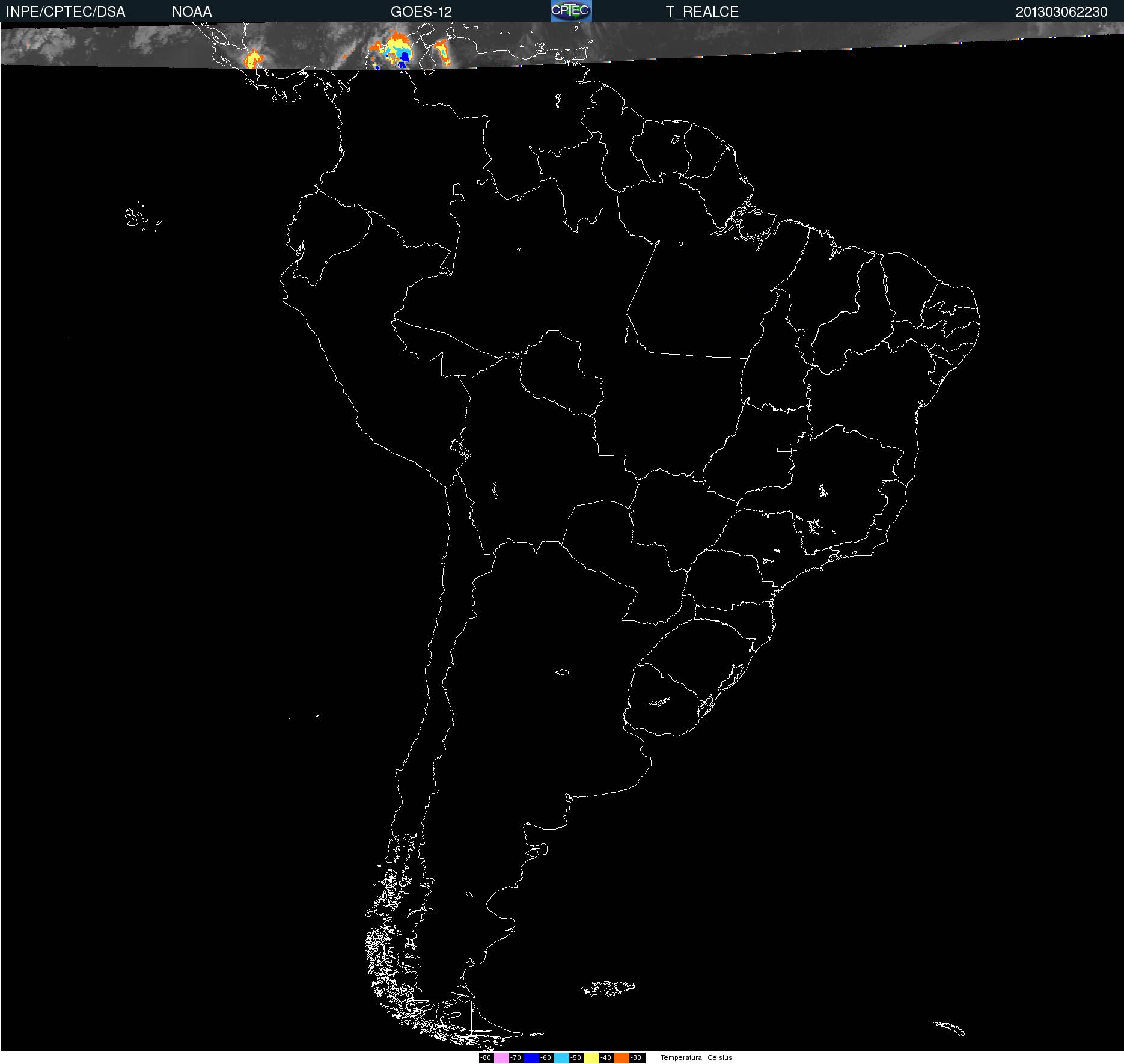Click the NOAA header label
This screenshot has width=1124, height=1064.
[192, 12]
